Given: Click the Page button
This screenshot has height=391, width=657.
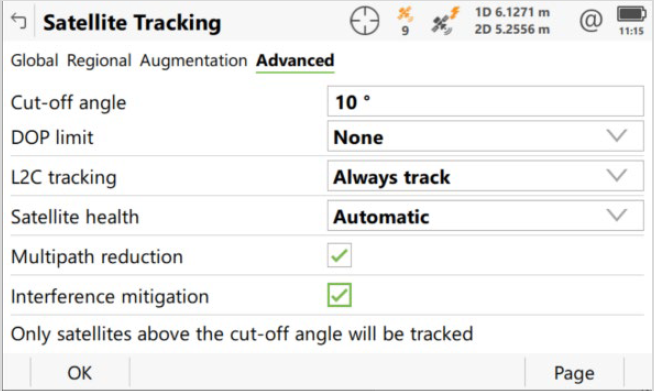Looking at the screenshot, I should point(574,373).
